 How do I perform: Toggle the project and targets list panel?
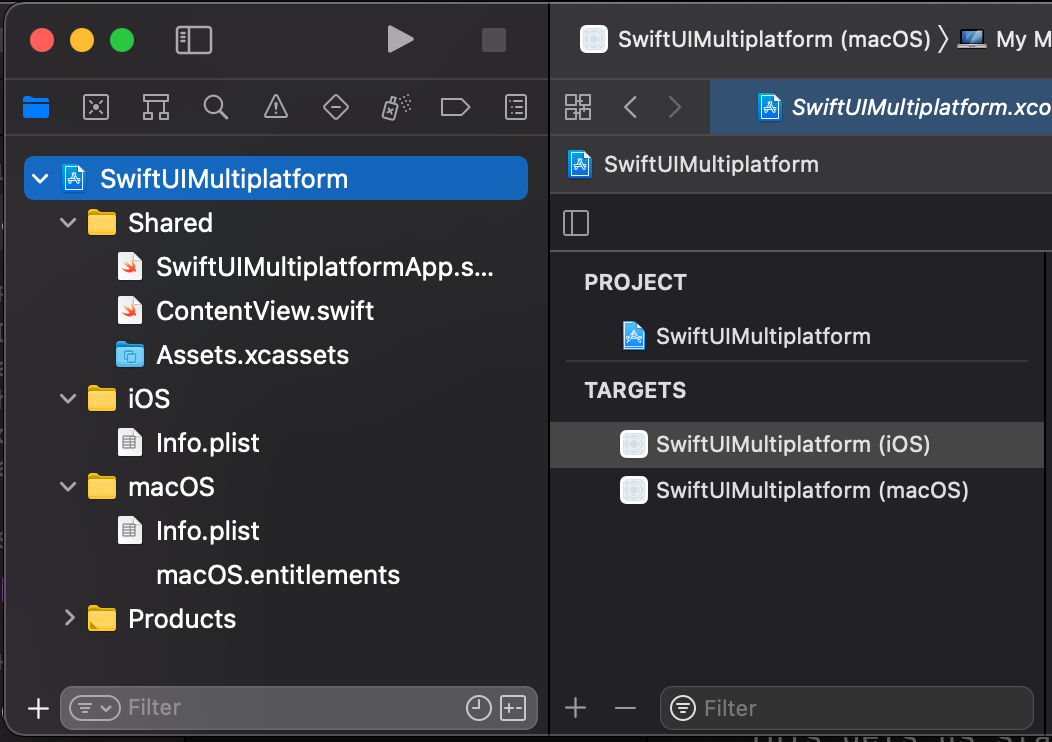point(576,222)
